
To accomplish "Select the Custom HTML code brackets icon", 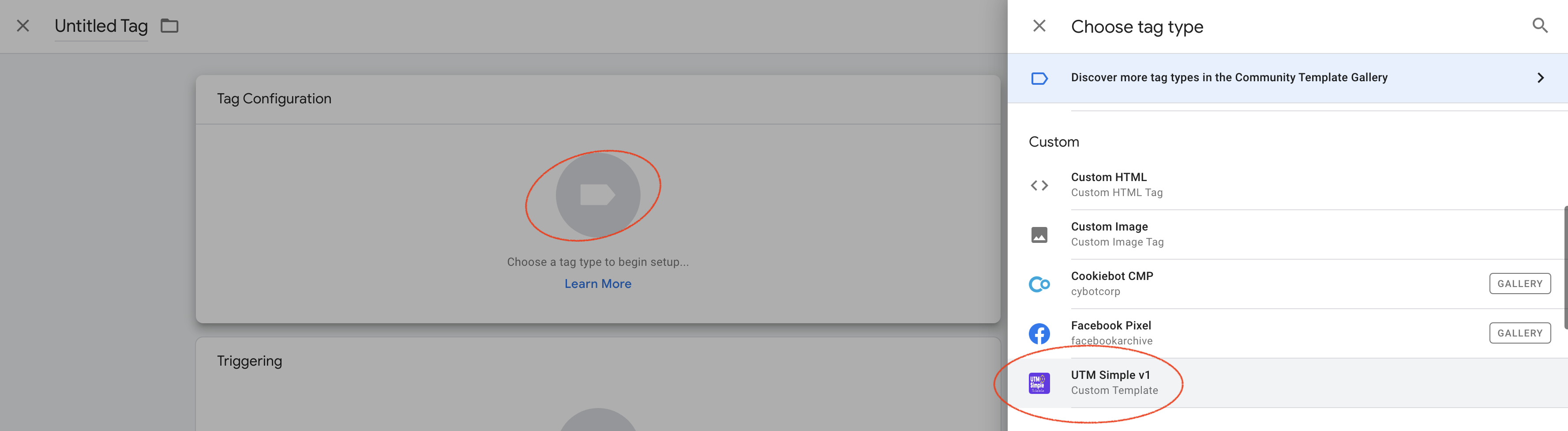I will (x=1039, y=185).
